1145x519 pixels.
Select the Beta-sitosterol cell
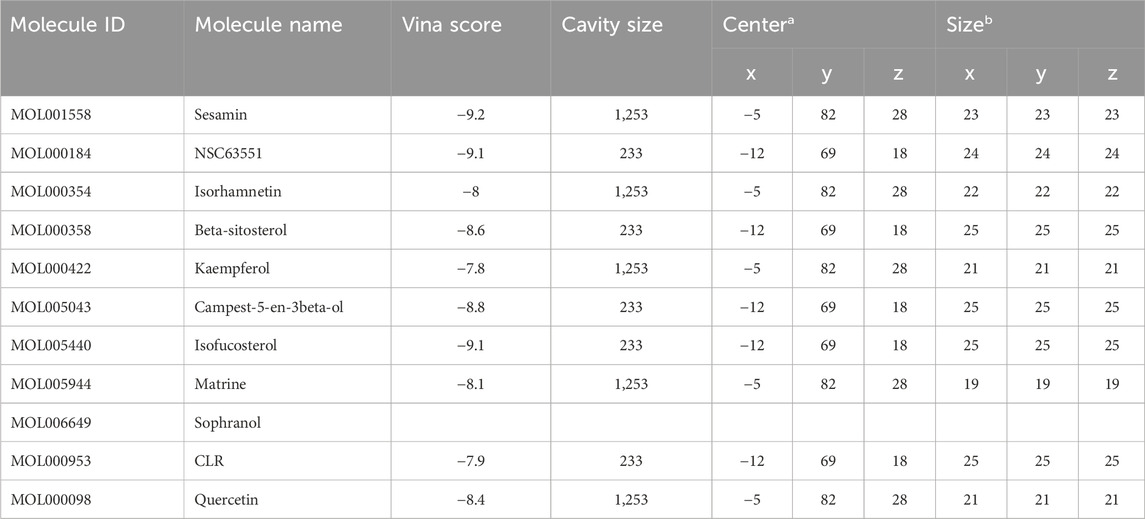coord(287,230)
